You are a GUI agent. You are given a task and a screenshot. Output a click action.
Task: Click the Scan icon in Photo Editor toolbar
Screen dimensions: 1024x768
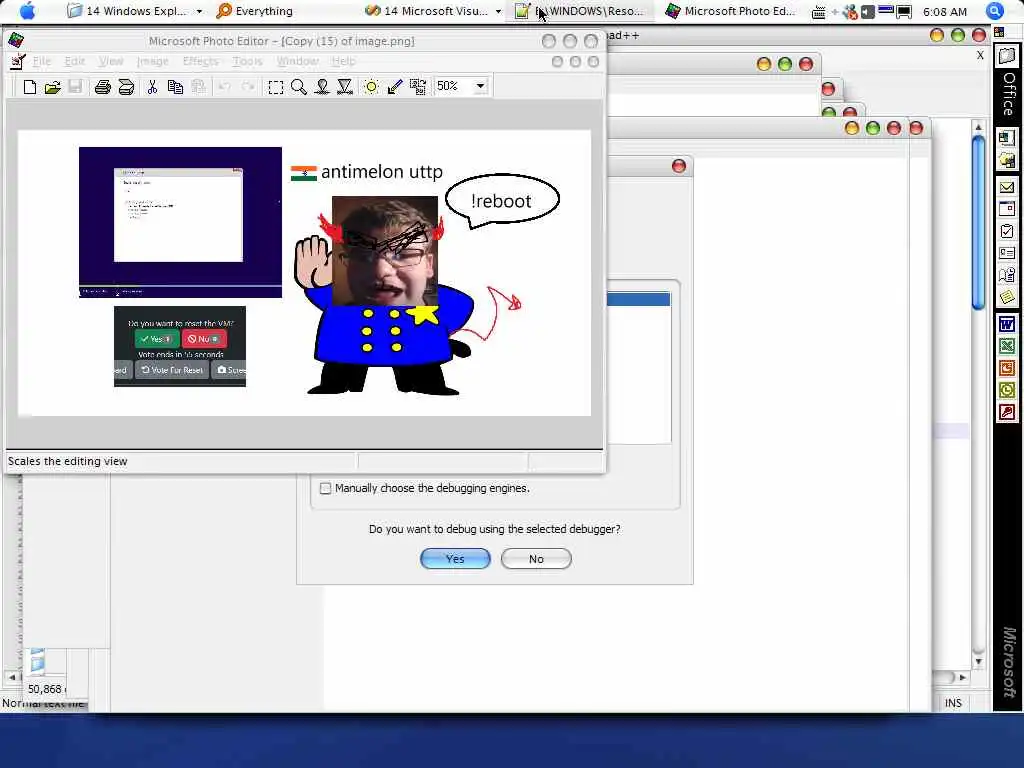126,87
